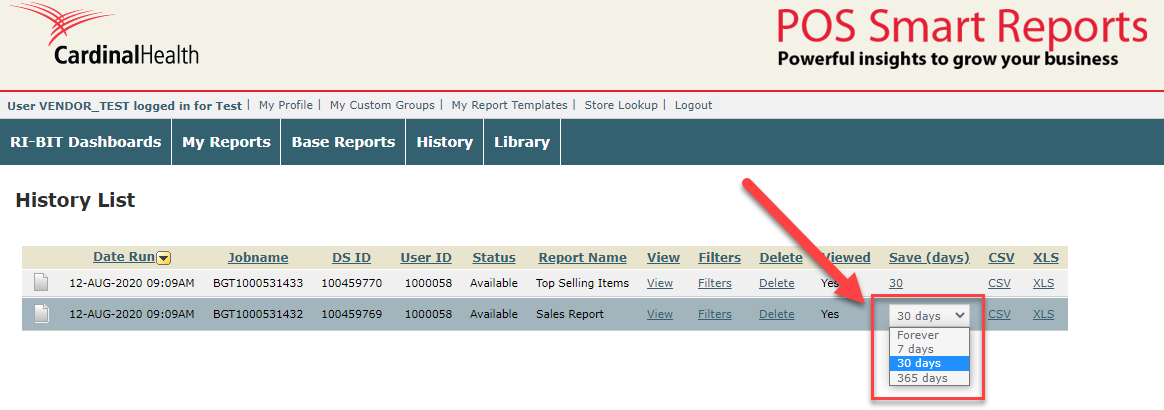Sort by the Jobname column header
1164x410 pixels.
tap(257, 257)
